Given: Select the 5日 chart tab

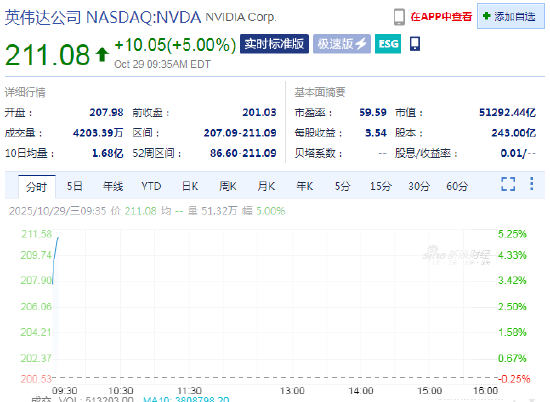Looking at the screenshot, I should (x=74, y=186).
